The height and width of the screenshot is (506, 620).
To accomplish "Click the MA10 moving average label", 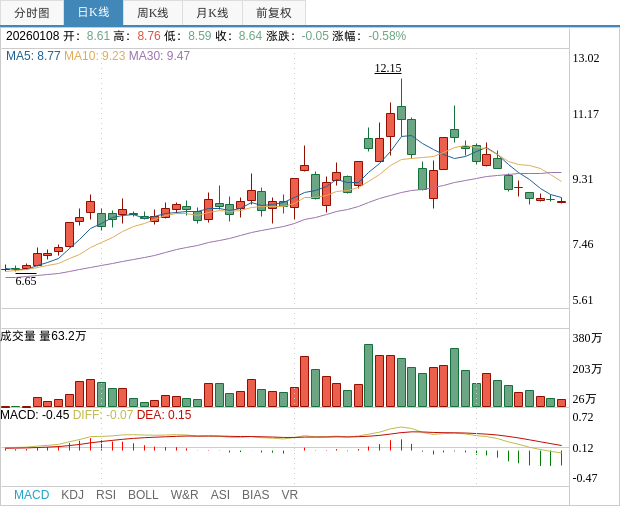I will [95, 56].
